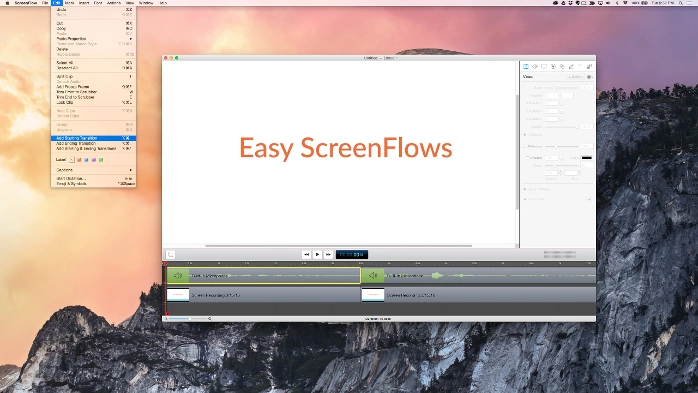Image resolution: width=698 pixels, height=393 pixels.
Task: Clear label with the X label box
Action: 71,160
